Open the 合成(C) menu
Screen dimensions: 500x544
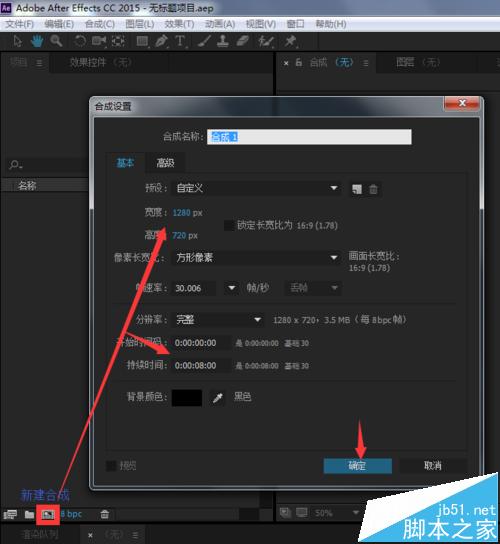[100, 24]
